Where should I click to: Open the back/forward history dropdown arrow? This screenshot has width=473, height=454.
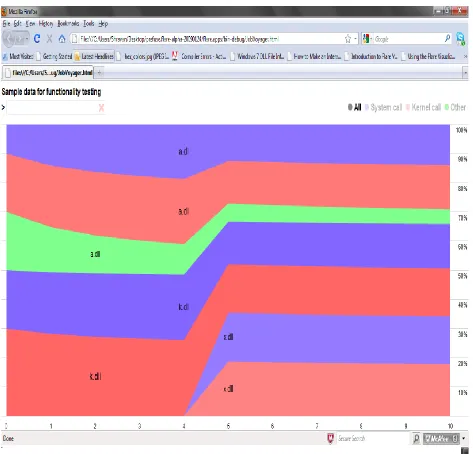point(27,39)
